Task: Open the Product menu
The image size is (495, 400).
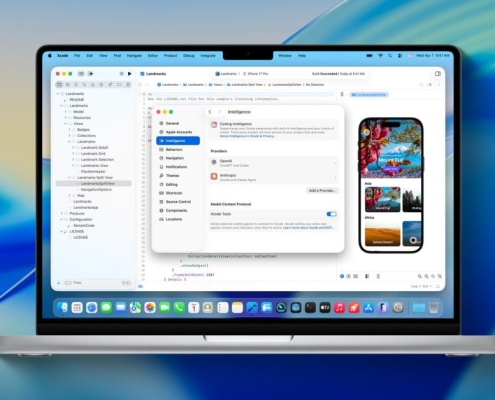Action: 170,56
